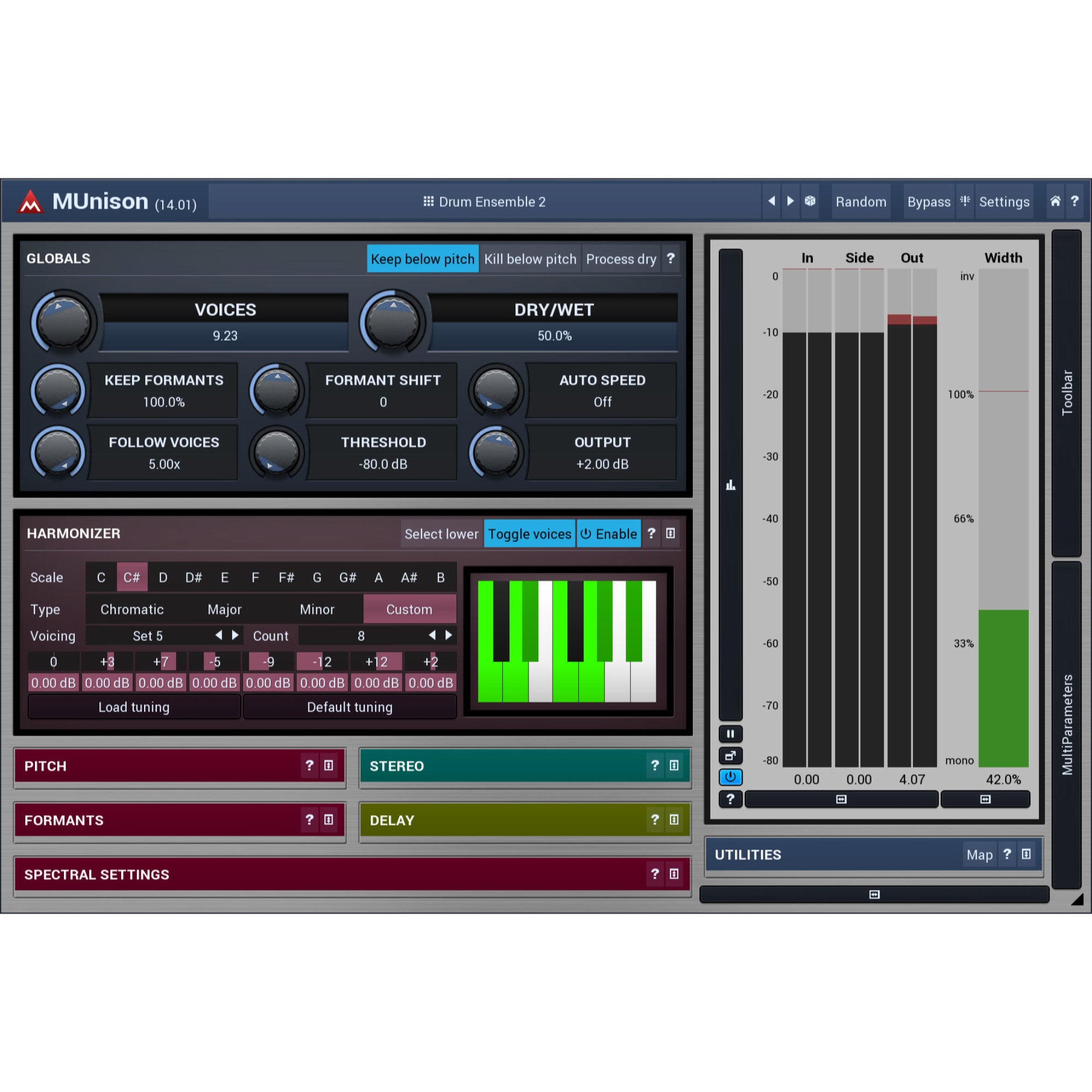Toggle the meter power button
1092x1092 pixels.
click(730, 777)
